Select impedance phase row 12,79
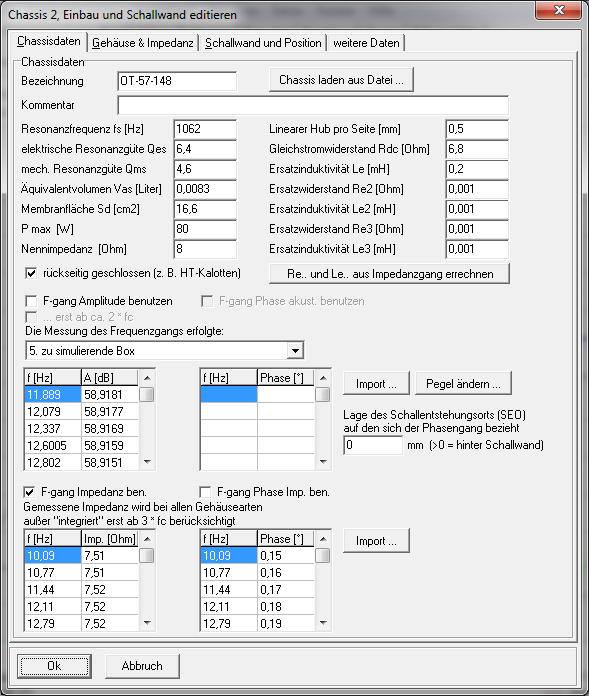 point(257,624)
